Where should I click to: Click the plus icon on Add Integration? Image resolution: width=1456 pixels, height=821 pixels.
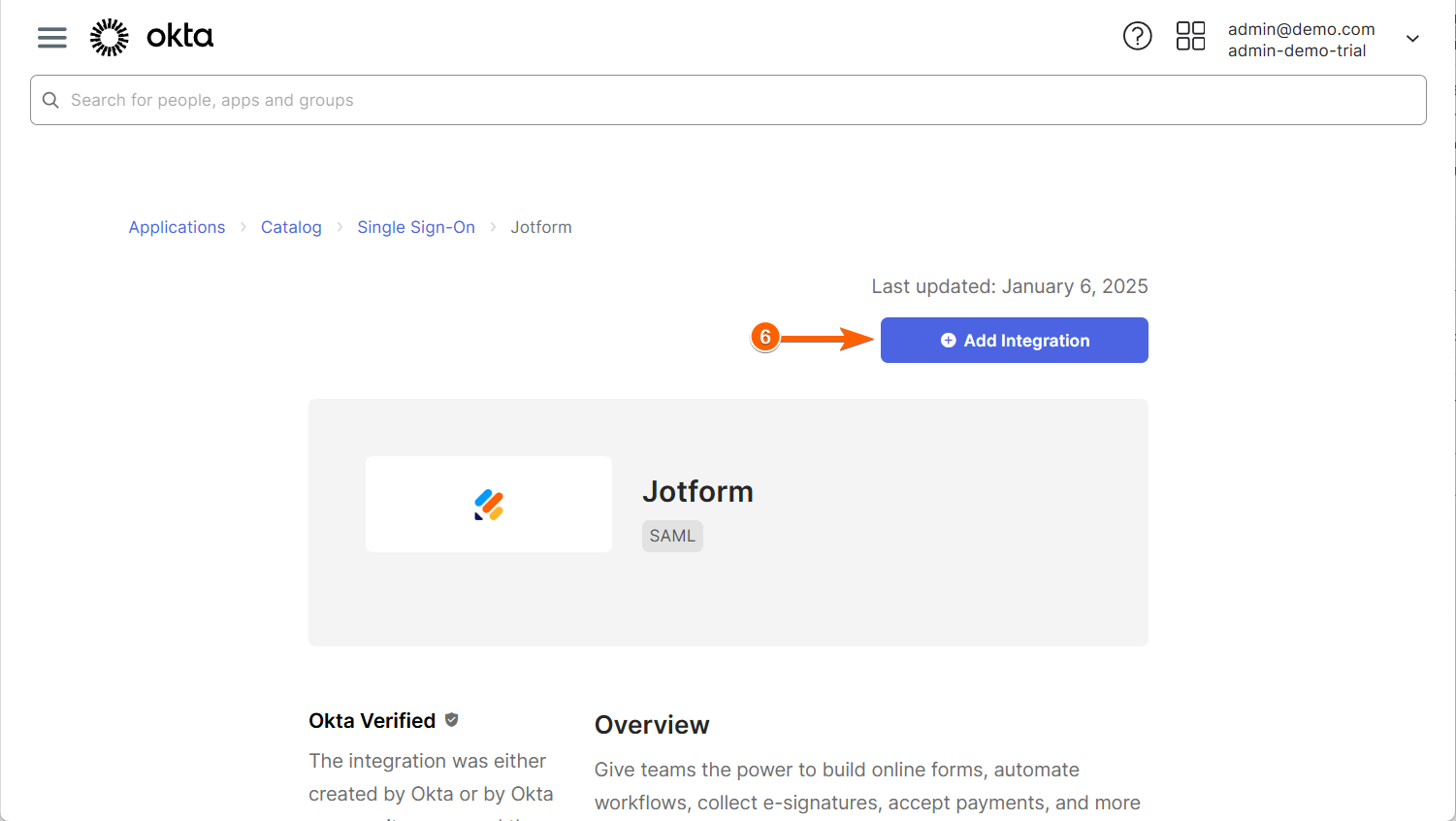[948, 341]
